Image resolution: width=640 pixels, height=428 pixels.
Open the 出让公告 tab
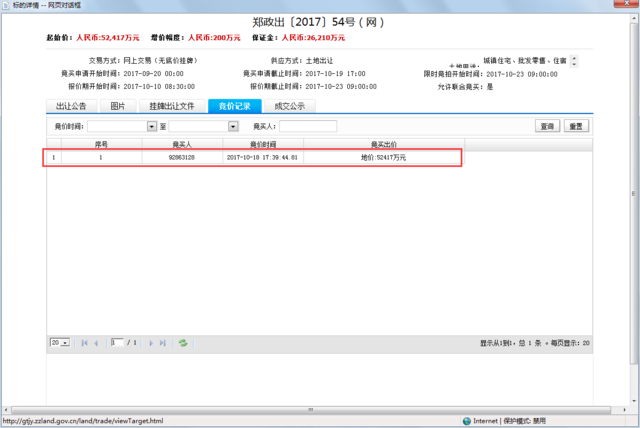(x=71, y=106)
